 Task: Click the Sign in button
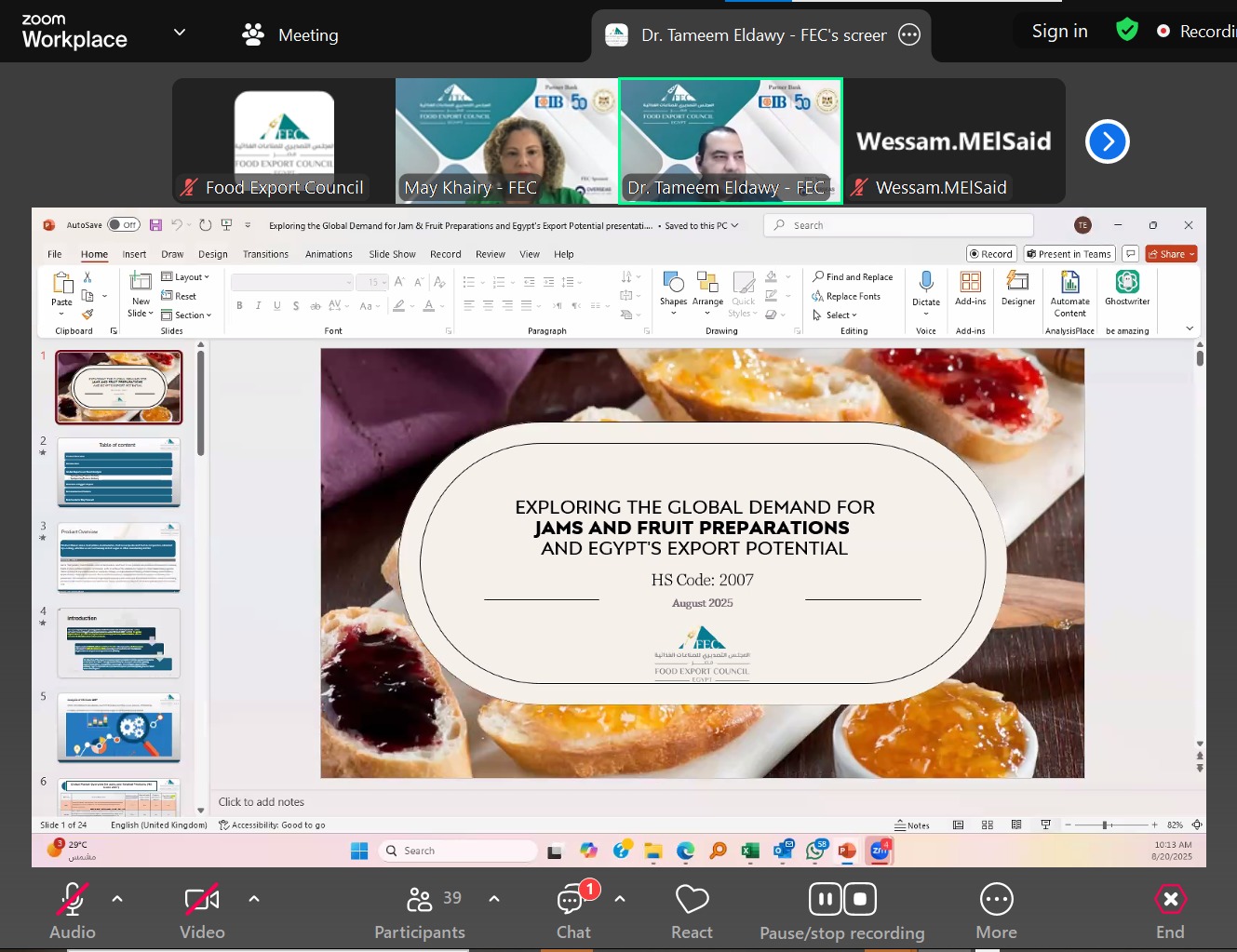pos(1059,32)
